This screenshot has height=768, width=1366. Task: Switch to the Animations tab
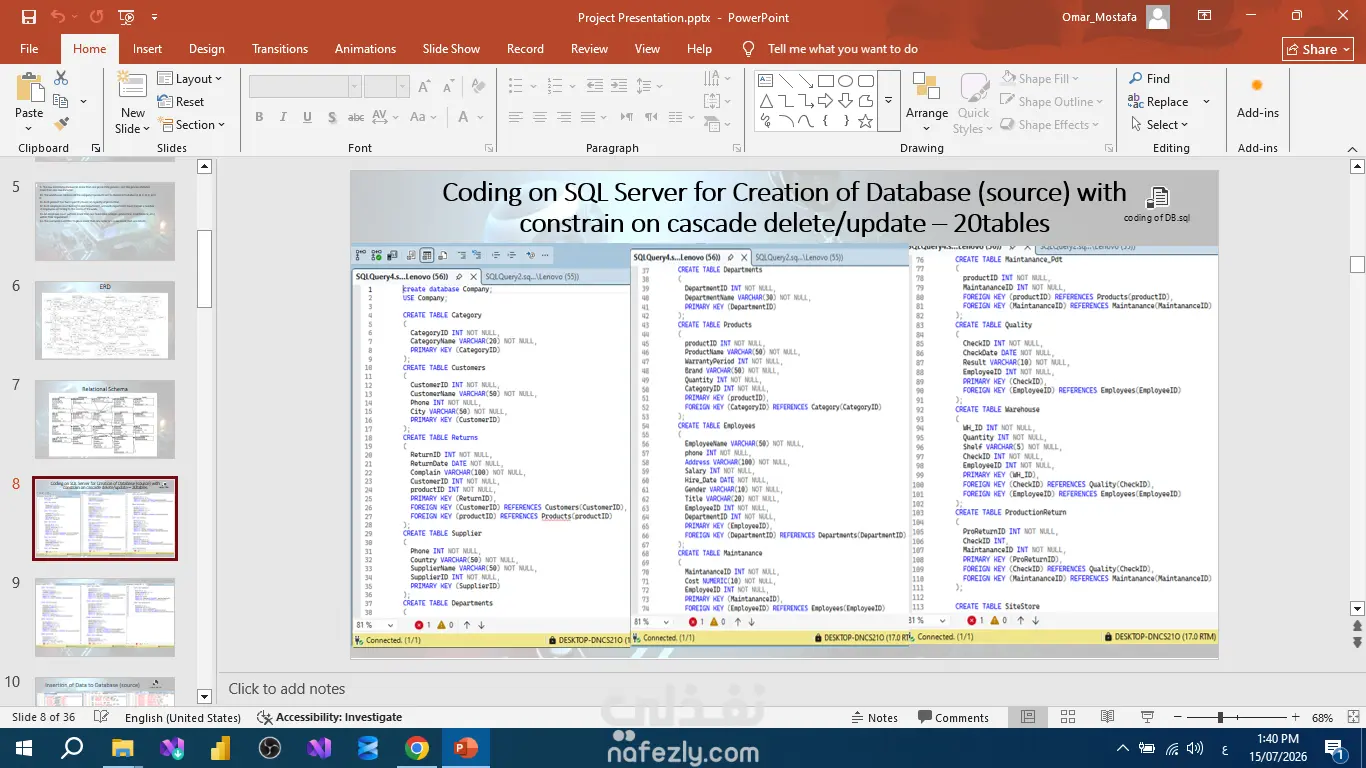pyautogui.click(x=365, y=49)
